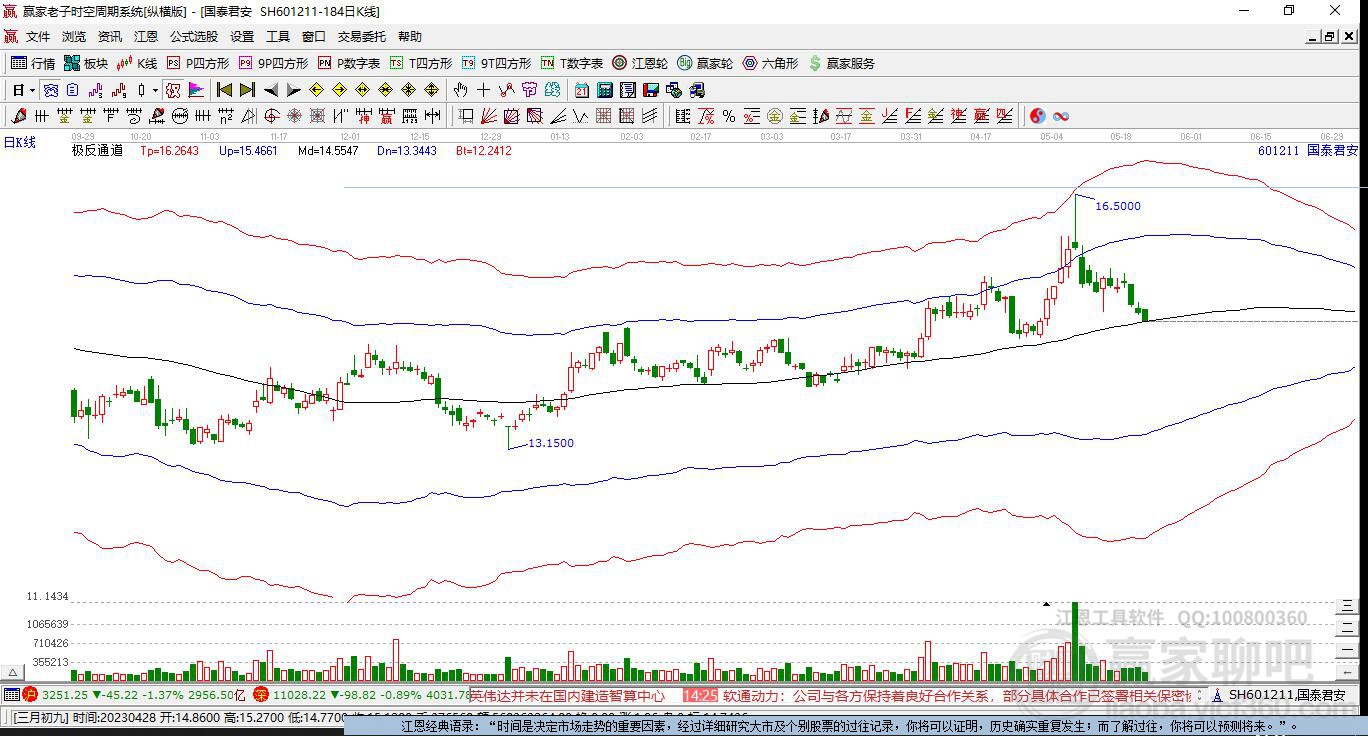The height and width of the screenshot is (736, 1368).
Task: Click the 行情 quotes button
Action: 33,63
